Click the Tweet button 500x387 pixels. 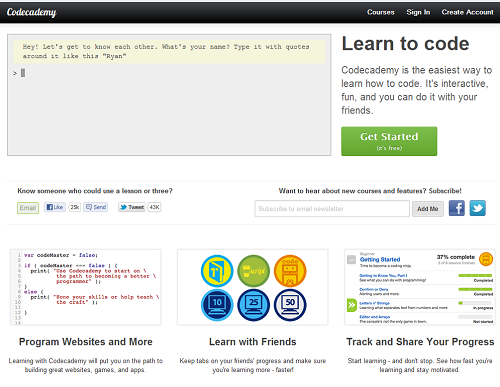tap(132, 207)
